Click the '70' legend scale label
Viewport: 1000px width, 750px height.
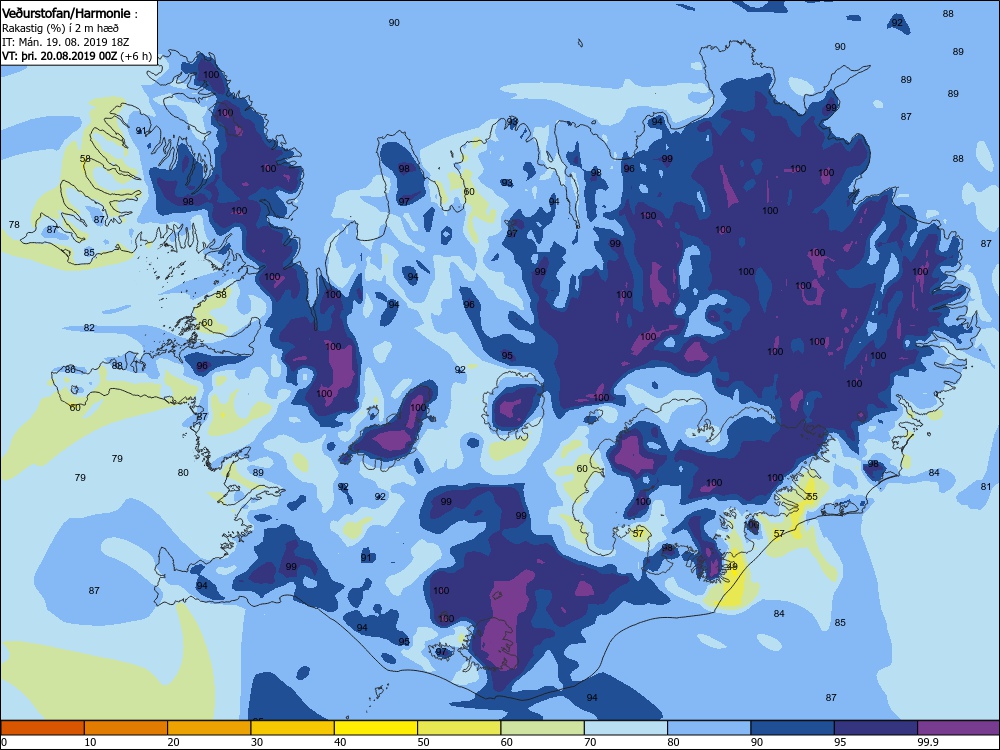pyautogui.click(x=591, y=742)
